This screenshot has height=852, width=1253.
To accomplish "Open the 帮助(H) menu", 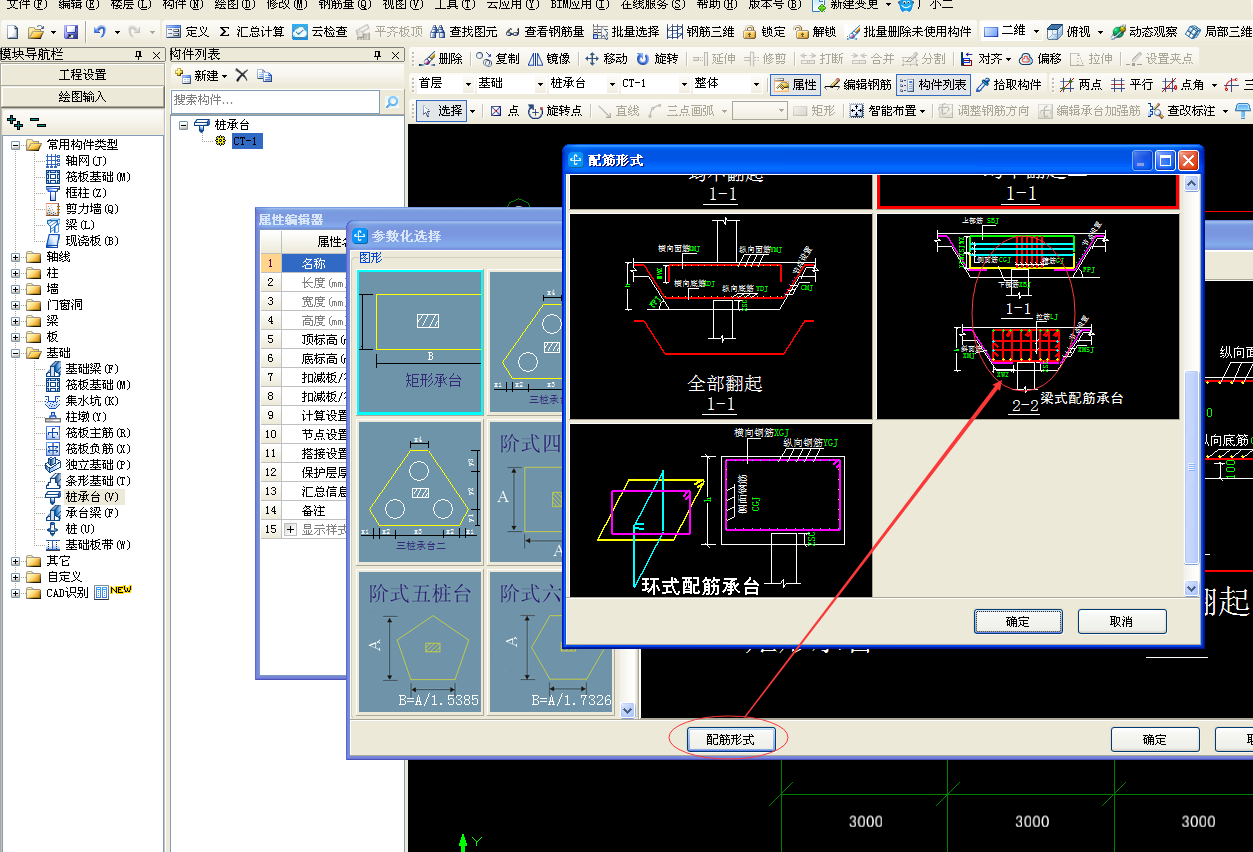I will (716, 5).
